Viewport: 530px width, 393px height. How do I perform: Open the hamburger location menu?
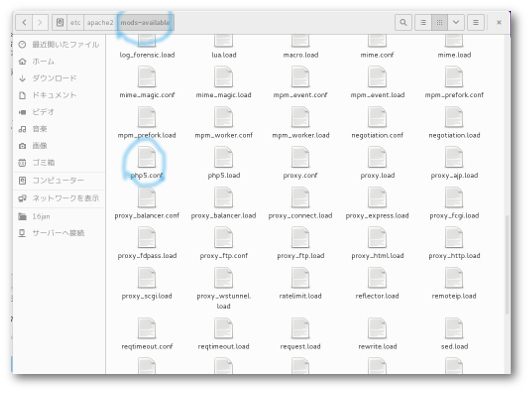click(x=476, y=23)
